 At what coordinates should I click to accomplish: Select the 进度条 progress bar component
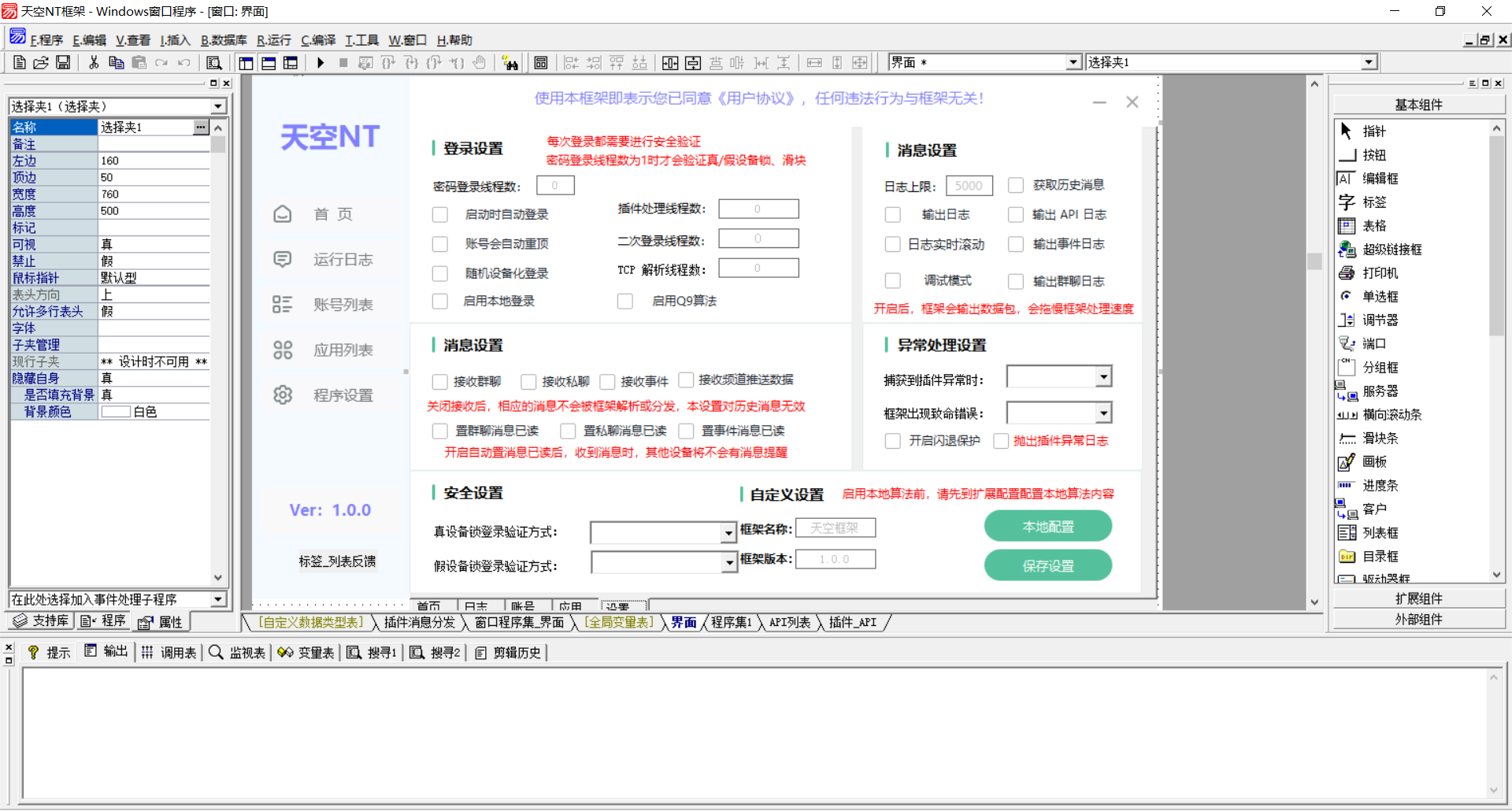(x=1378, y=485)
